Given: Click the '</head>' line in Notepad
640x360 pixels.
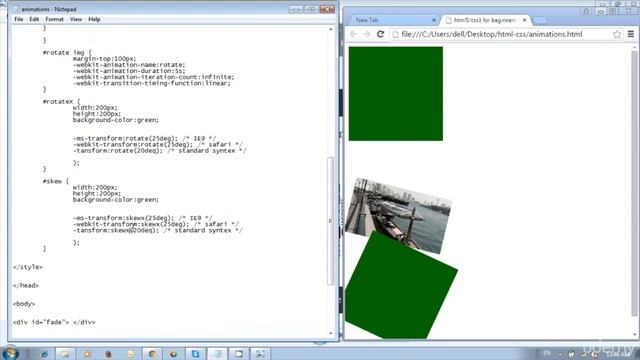Looking at the screenshot, I should 25,285.
